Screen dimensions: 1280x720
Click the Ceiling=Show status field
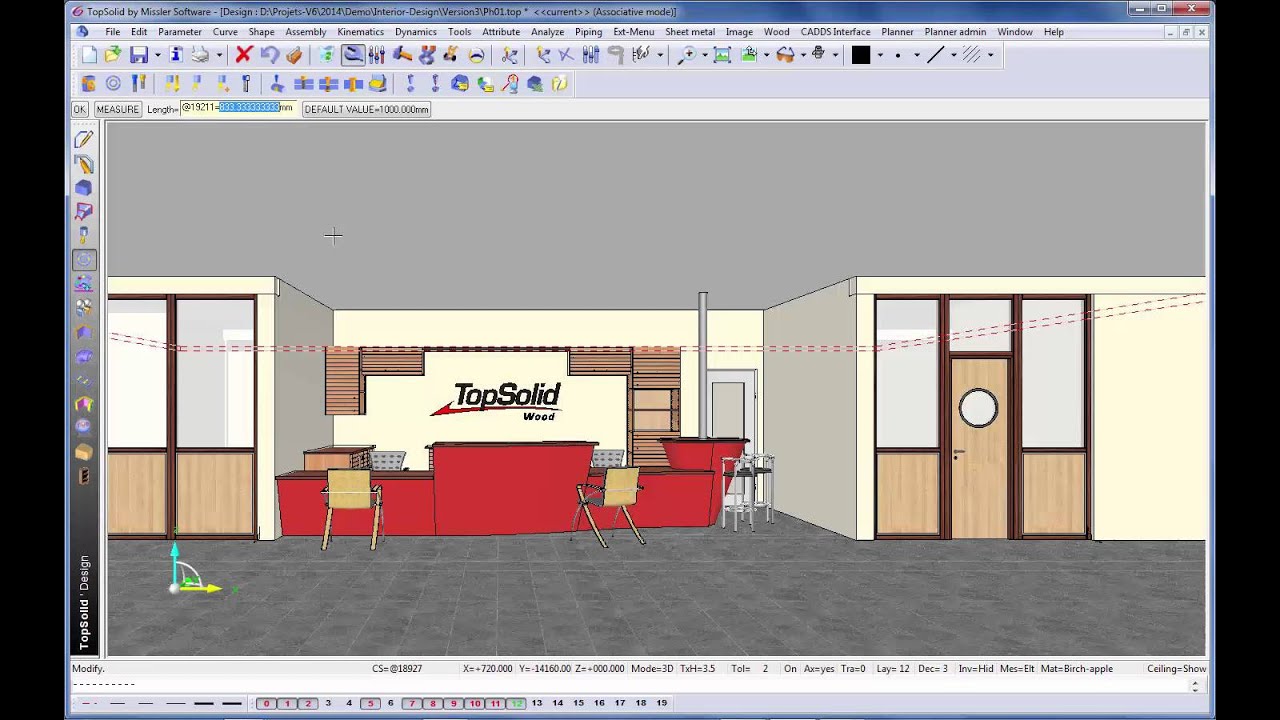(1176, 669)
